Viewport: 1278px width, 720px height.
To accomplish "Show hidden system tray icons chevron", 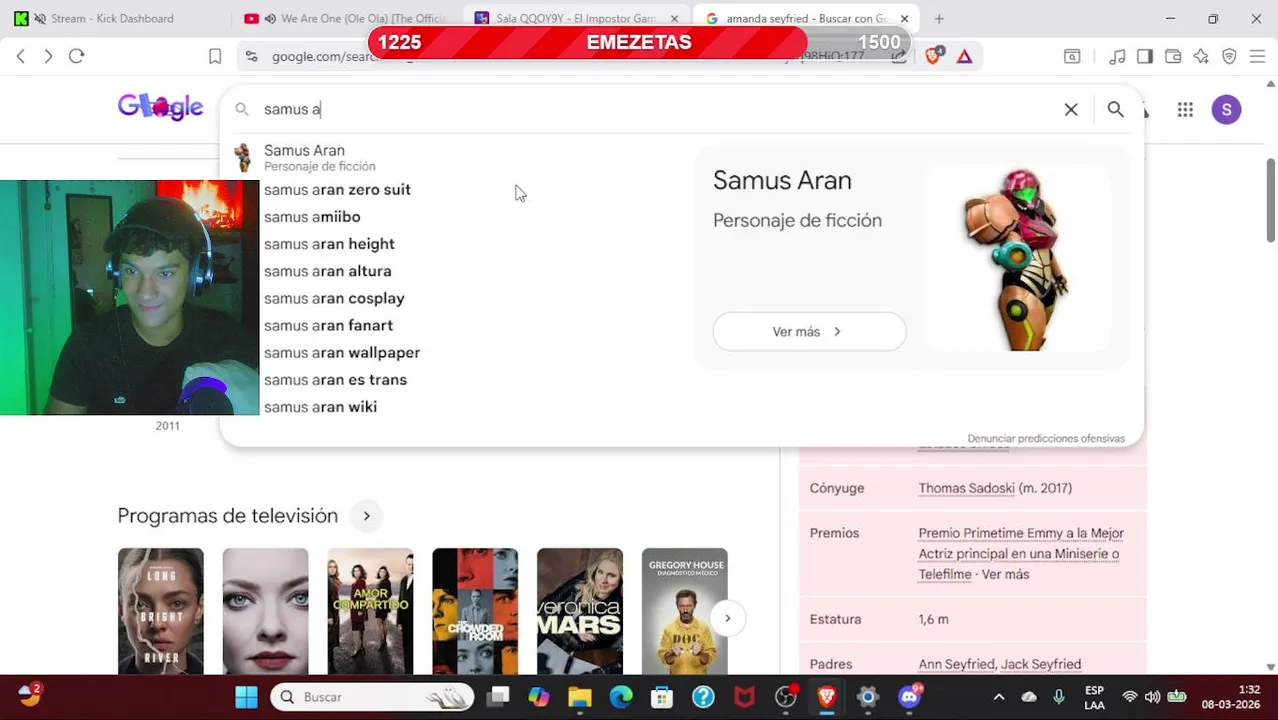I will point(998,697).
